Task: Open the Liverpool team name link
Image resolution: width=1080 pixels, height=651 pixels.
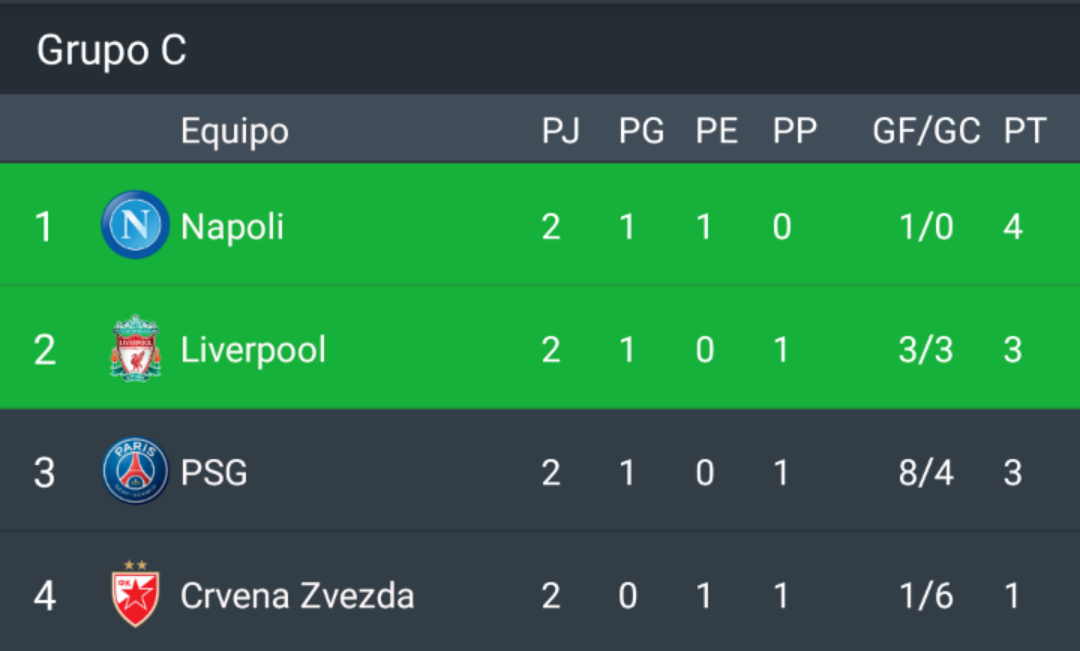Action: tap(253, 350)
